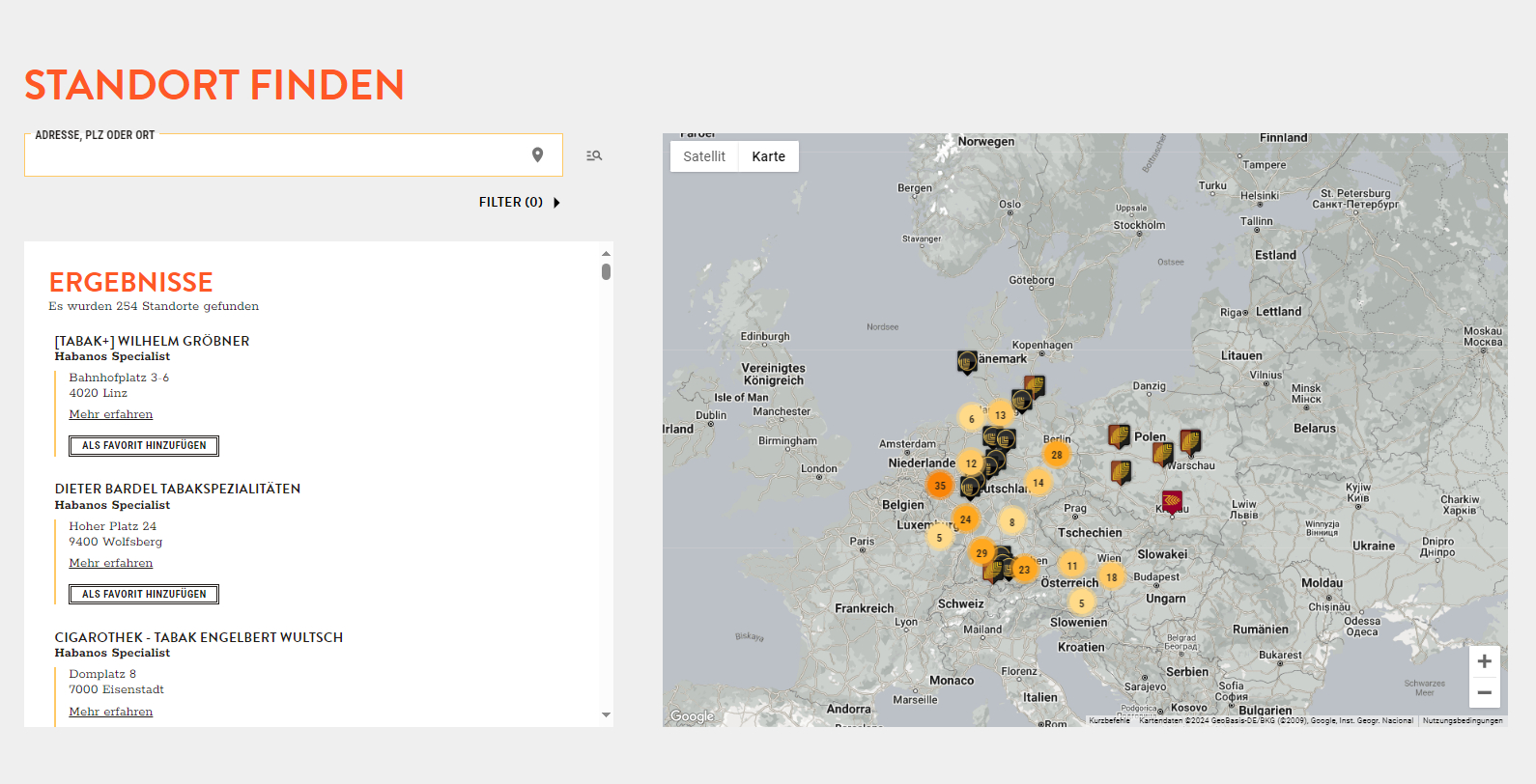The width and height of the screenshot is (1536, 784).
Task: Zoom out of the map with the minus button
Action: pyautogui.click(x=1485, y=692)
